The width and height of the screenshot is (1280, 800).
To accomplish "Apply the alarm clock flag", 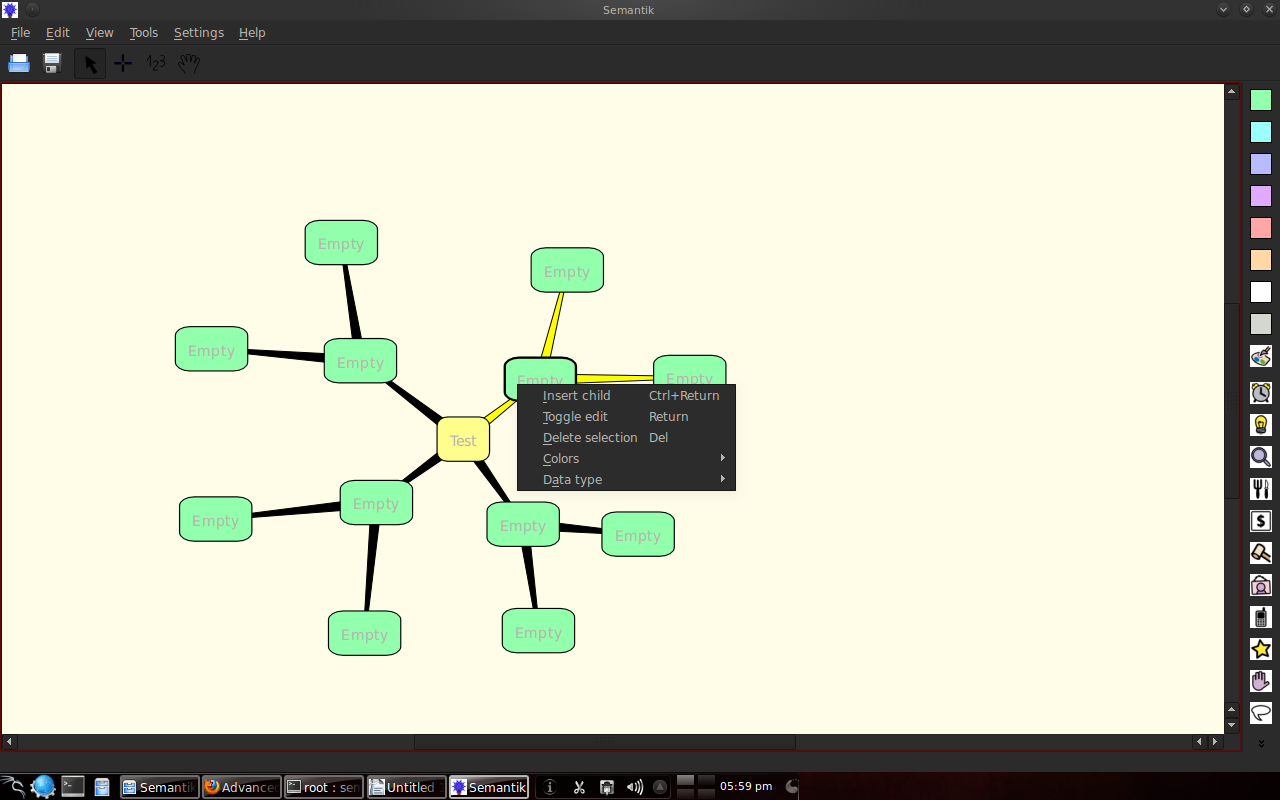I will (x=1261, y=392).
